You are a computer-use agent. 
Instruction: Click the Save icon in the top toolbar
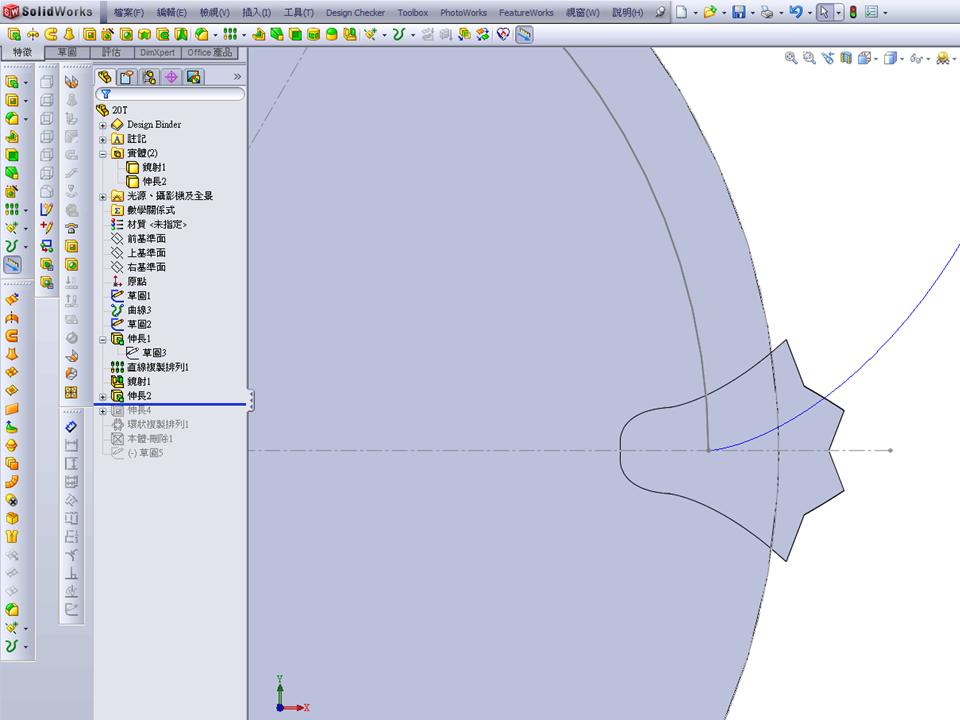point(739,12)
